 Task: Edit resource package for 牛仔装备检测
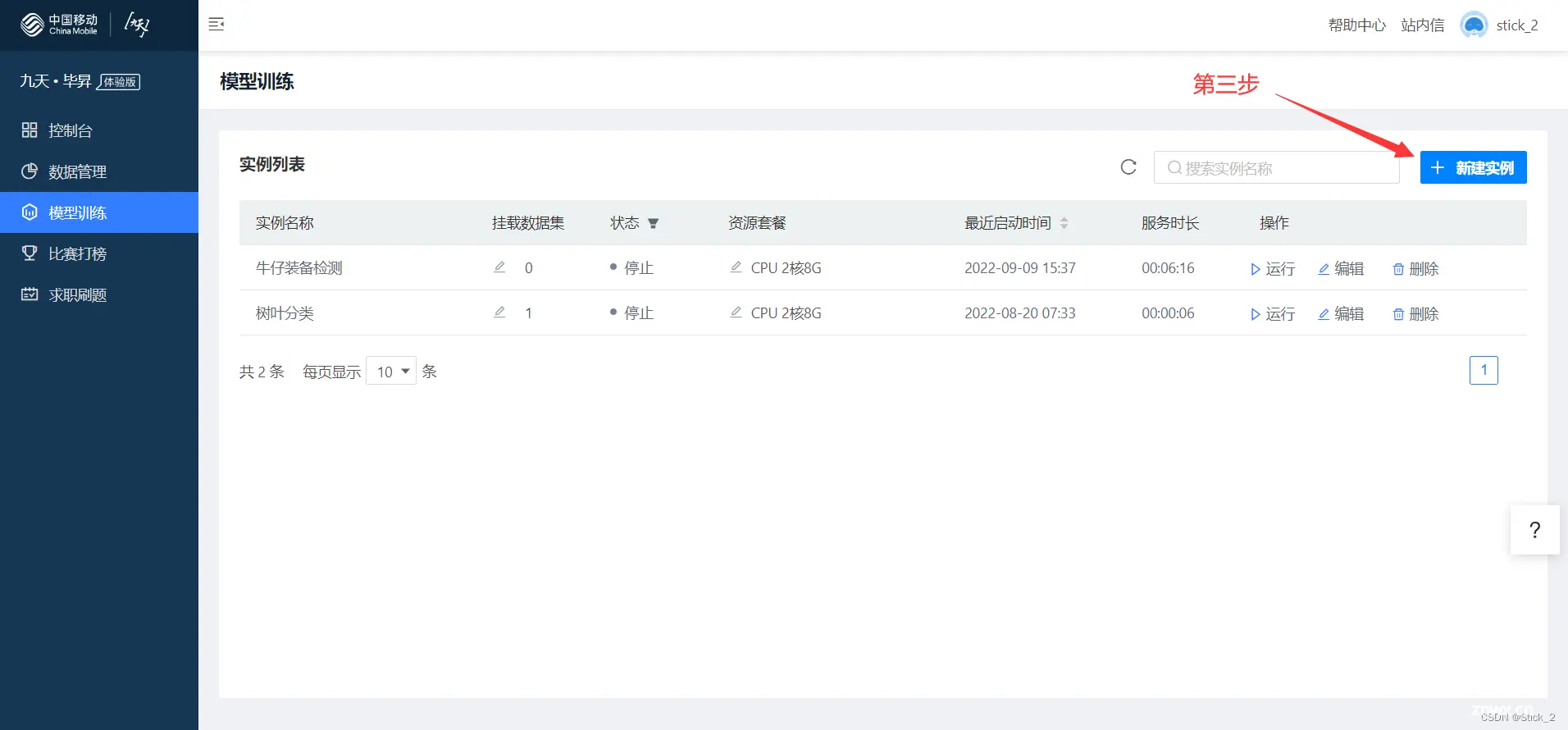pyautogui.click(x=736, y=267)
